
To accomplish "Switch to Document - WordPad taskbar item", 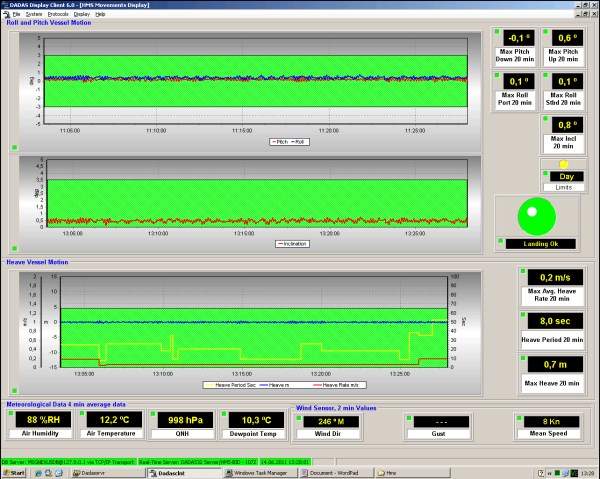I will point(331,471).
